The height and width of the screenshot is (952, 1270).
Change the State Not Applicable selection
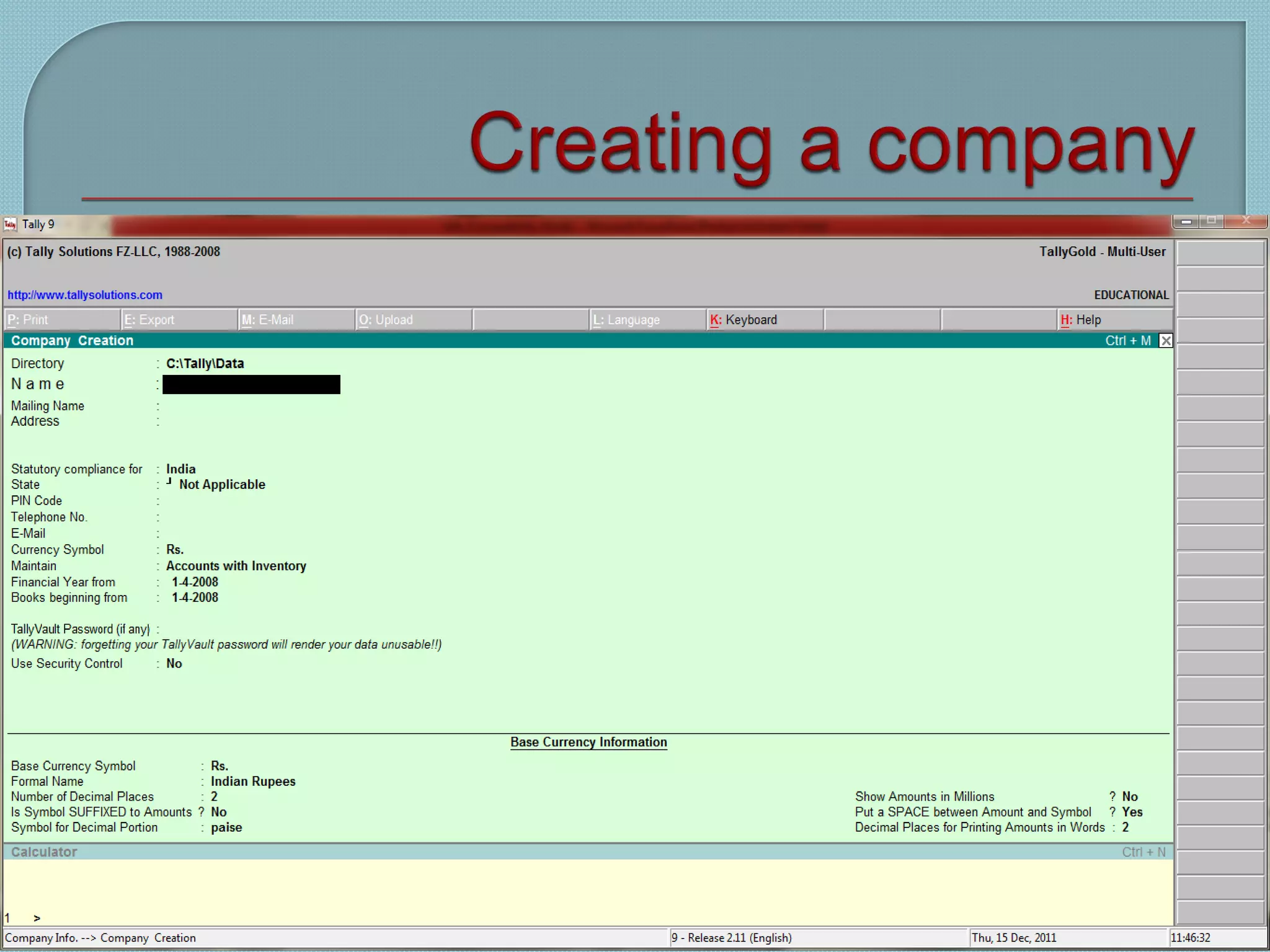point(221,485)
